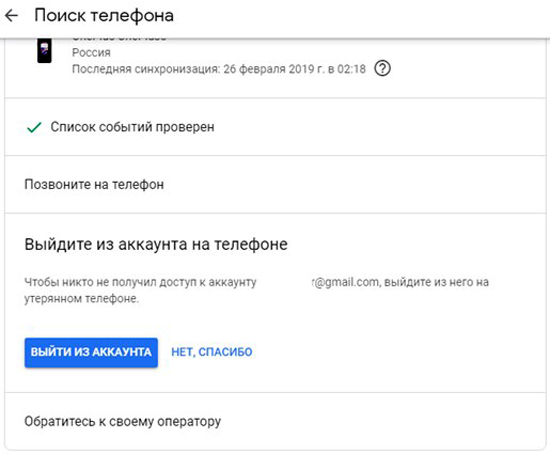Click the gmail.com account description text
This screenshot has width=550, height=454.
pyautogui.click(x=256, y=290)
